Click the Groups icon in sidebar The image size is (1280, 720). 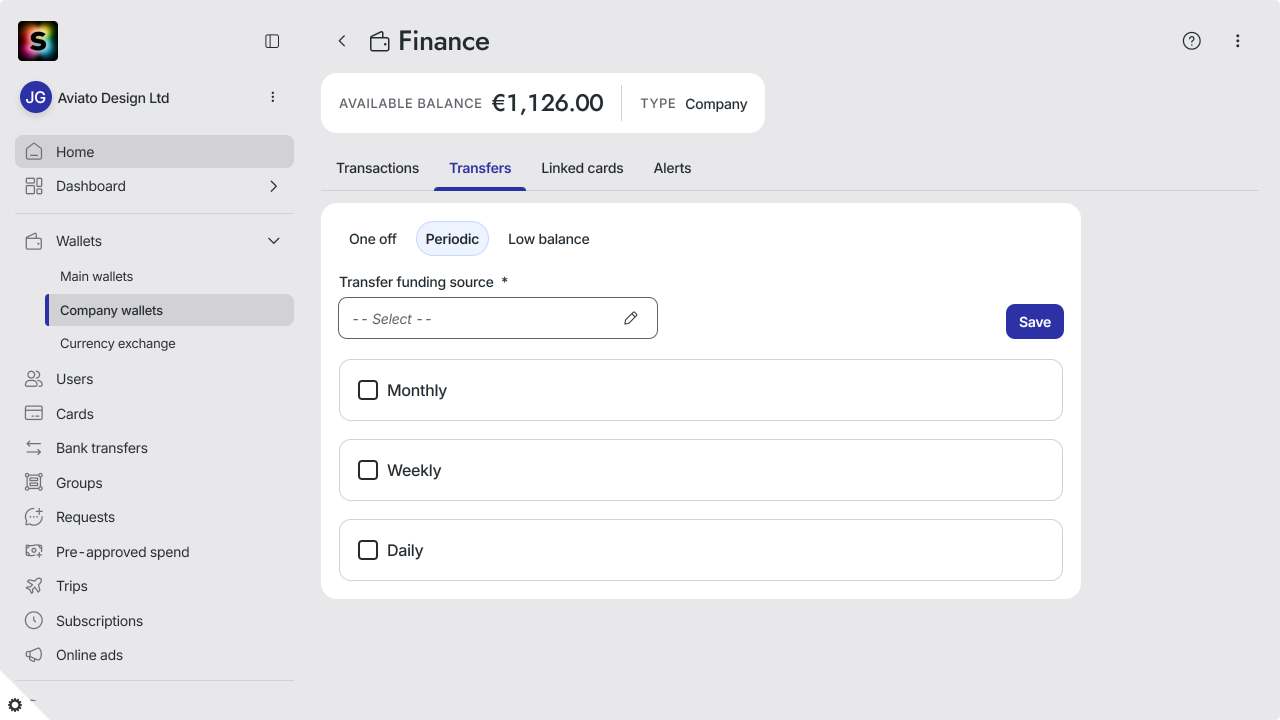pyautogui.click(x=34, y=483)
